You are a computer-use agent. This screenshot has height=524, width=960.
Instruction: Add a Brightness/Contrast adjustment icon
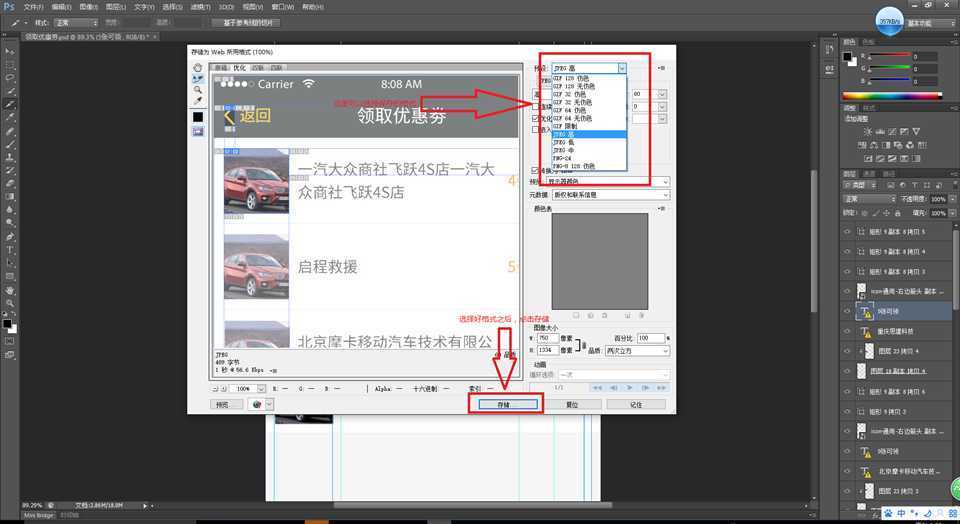pyautogui.click(x=868, y=132)
